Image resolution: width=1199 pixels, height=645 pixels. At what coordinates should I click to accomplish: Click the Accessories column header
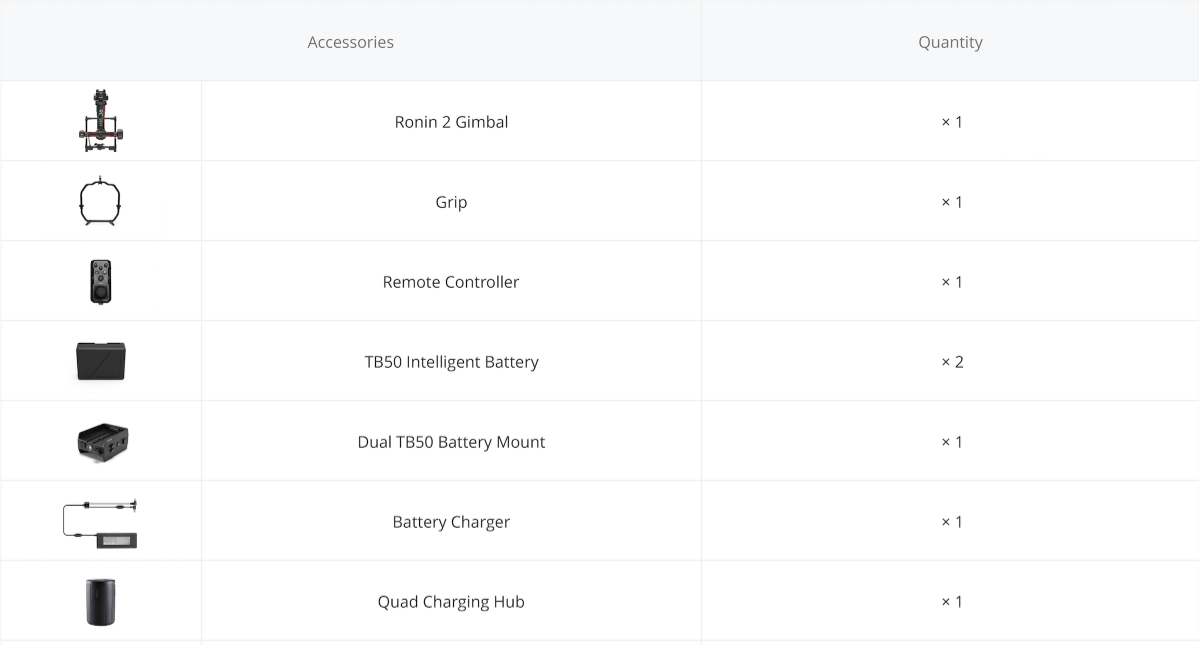(x=350, y=42)
